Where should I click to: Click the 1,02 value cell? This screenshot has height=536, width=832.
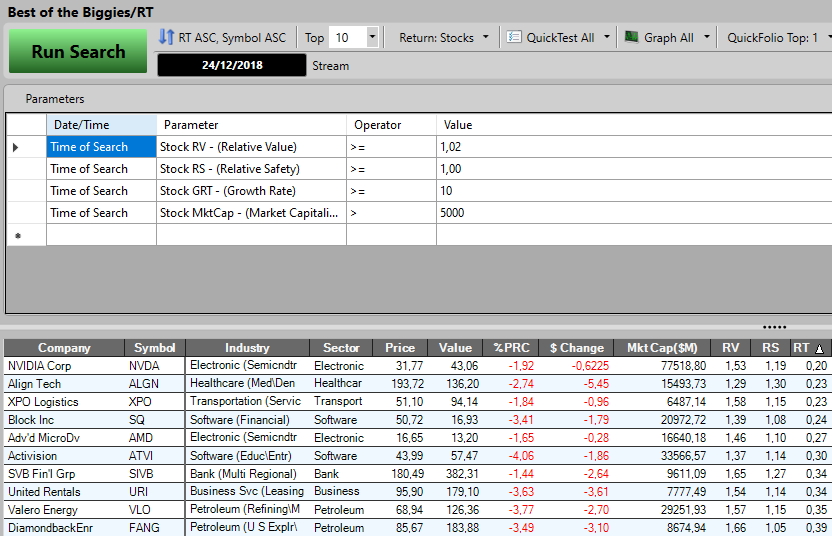(634, 146)
